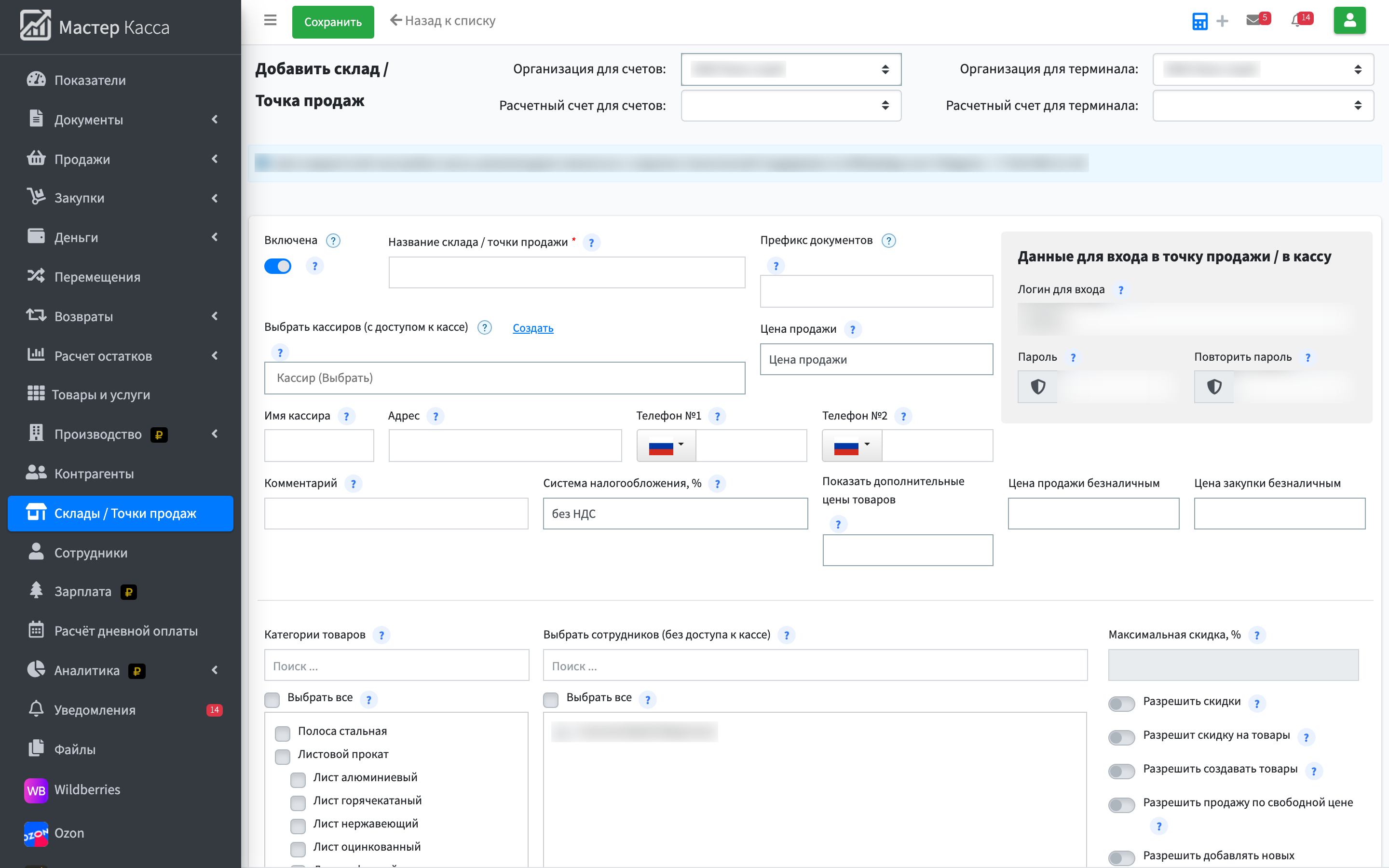Click the plus add icon in header
The width and height of the screenshot is (1389, 868).
click(x=1222, y=21)
